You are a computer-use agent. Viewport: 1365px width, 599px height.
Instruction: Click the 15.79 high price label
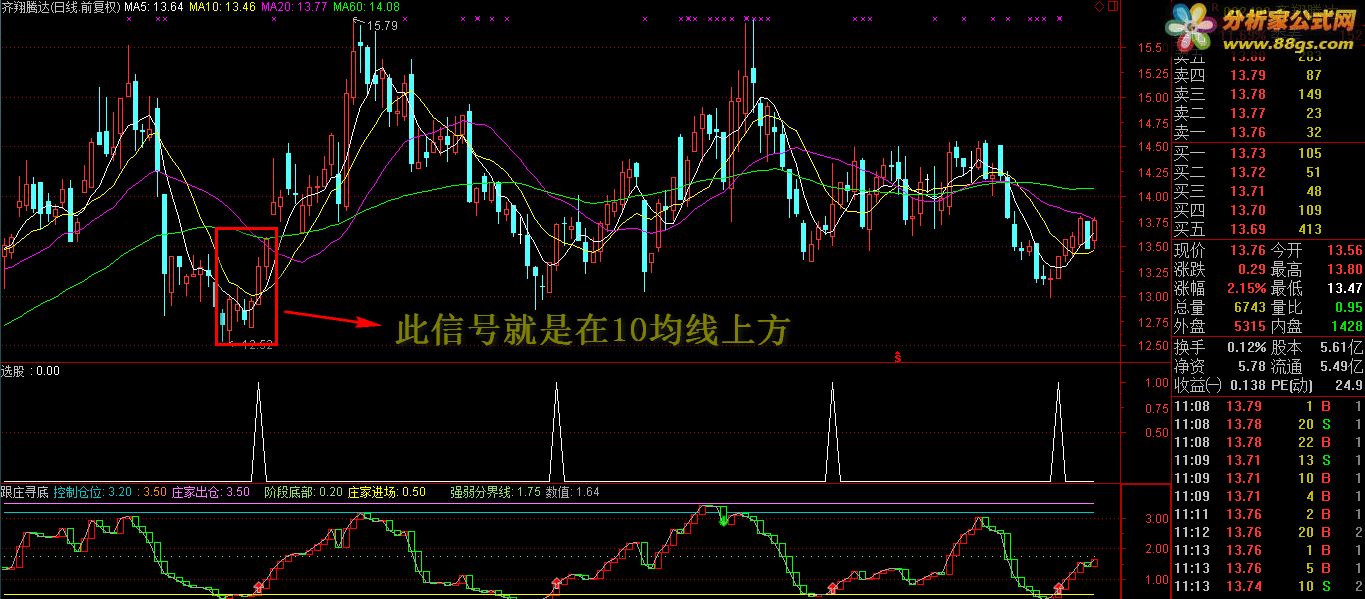[383, 26]
